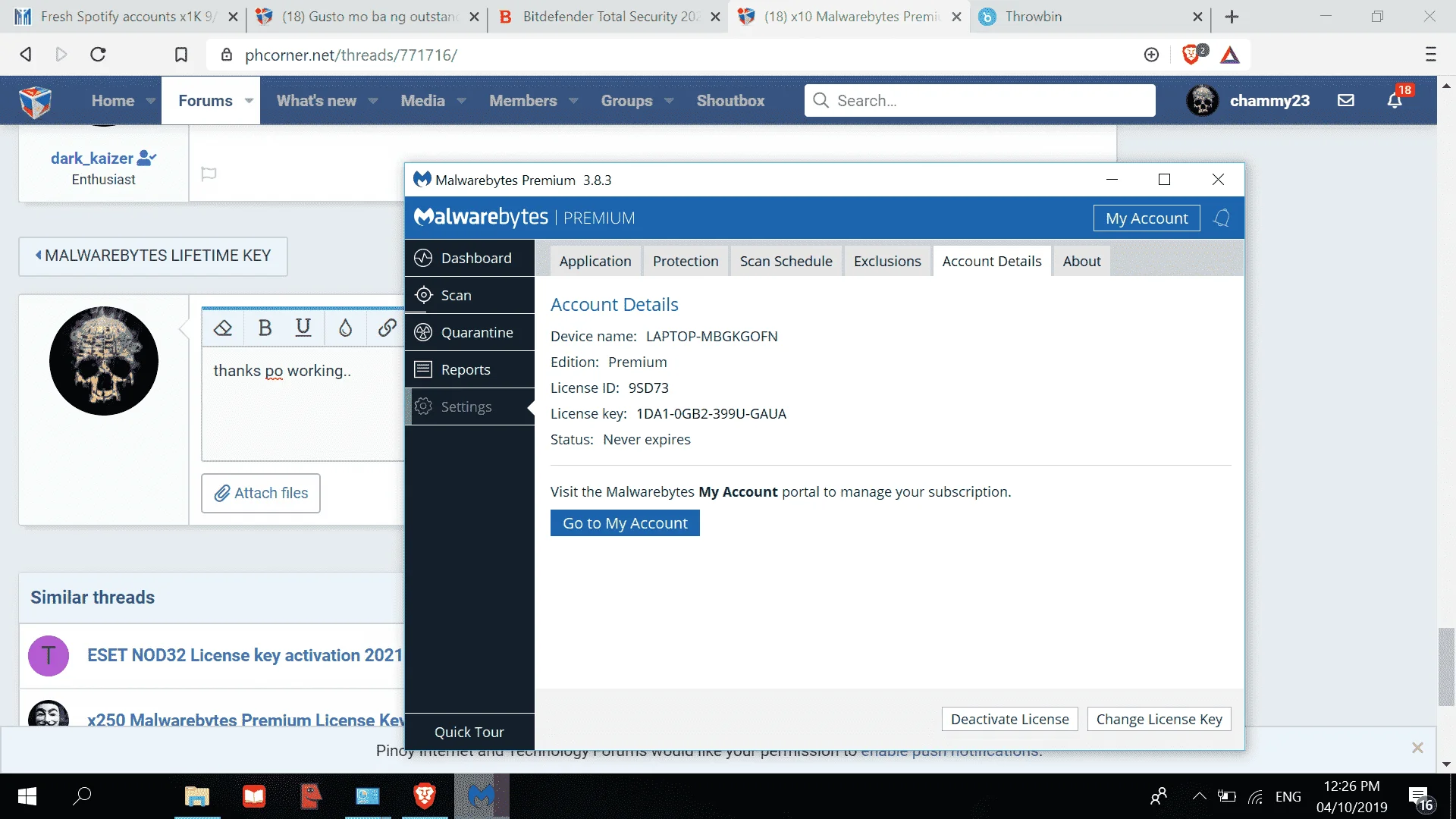This screenshot has width=1456, height=819.
Task: Open MALWAREBYTES LIFETIME KEY thread link
Action: [x=153, y=256]
